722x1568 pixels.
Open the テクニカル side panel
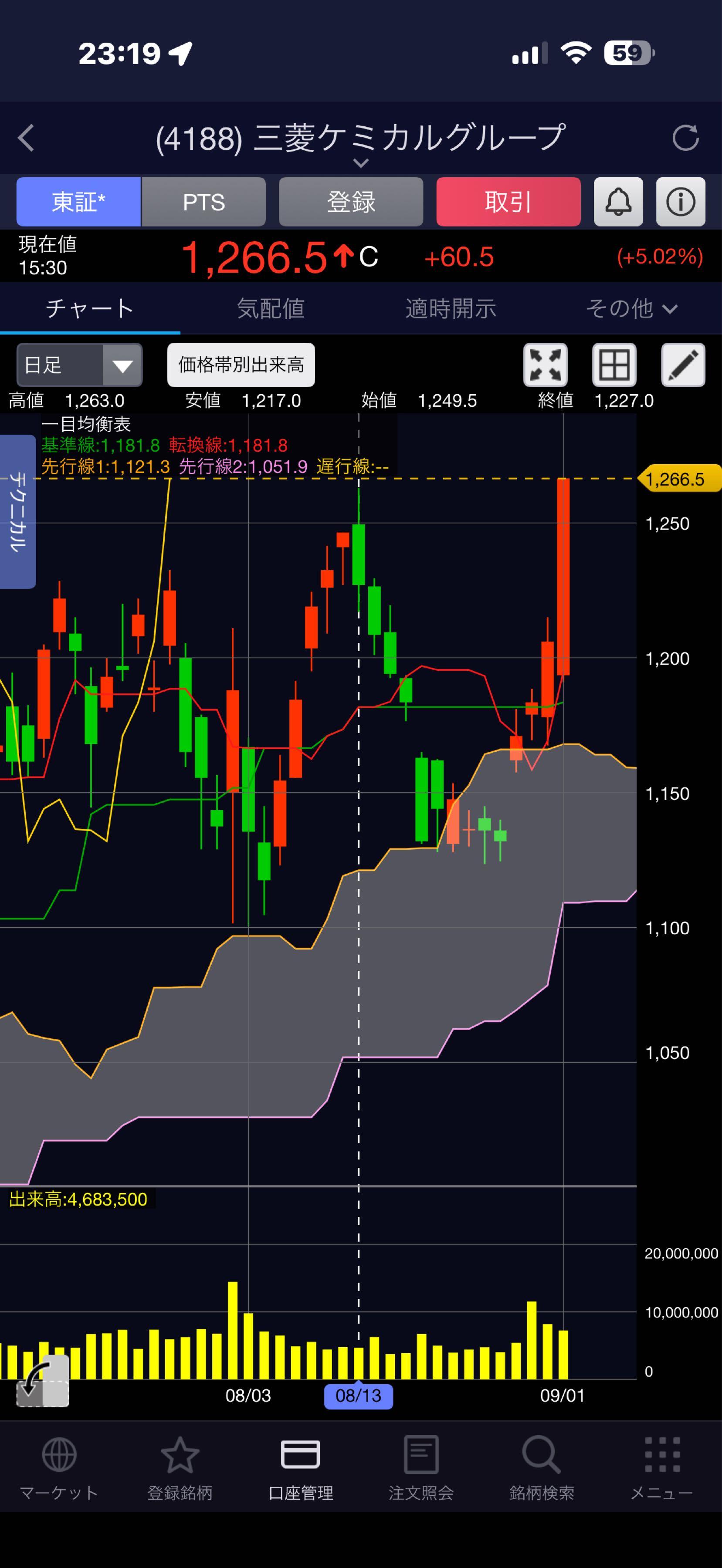coord(18,511)
